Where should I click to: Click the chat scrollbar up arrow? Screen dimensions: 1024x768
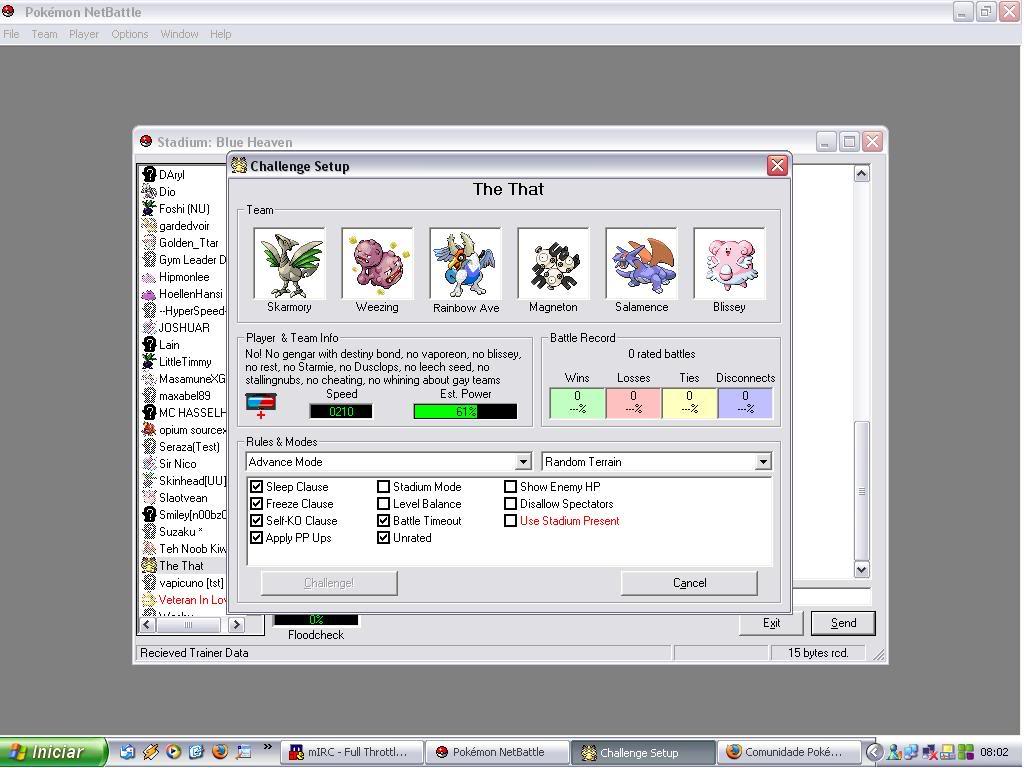[861, 174]
